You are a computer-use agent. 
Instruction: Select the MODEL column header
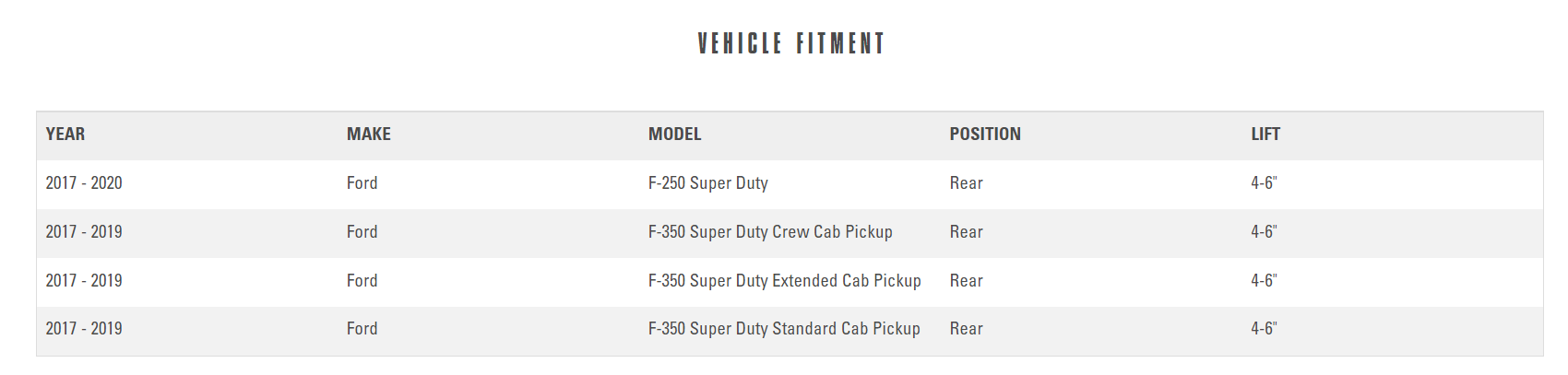(x=675, y=135)
